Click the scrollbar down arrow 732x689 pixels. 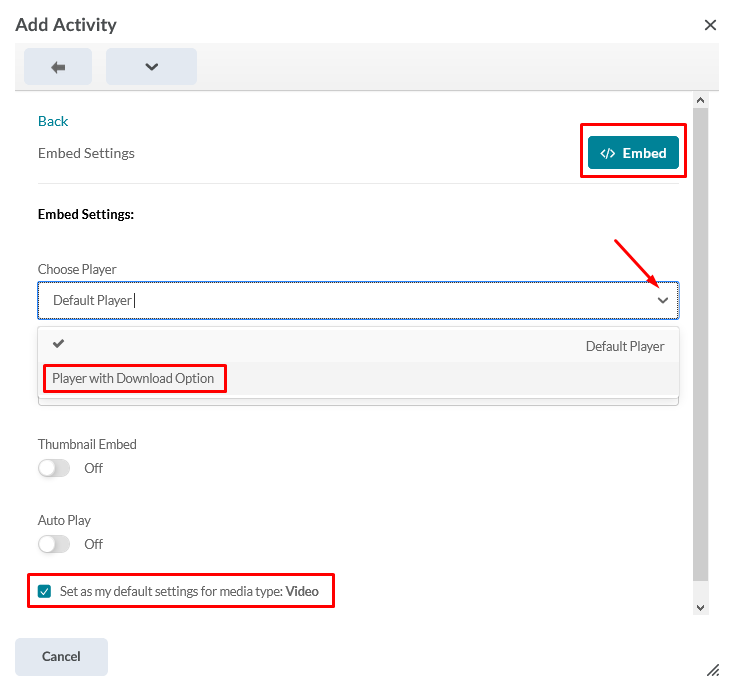pyautogui.click(x=700, y=607)
